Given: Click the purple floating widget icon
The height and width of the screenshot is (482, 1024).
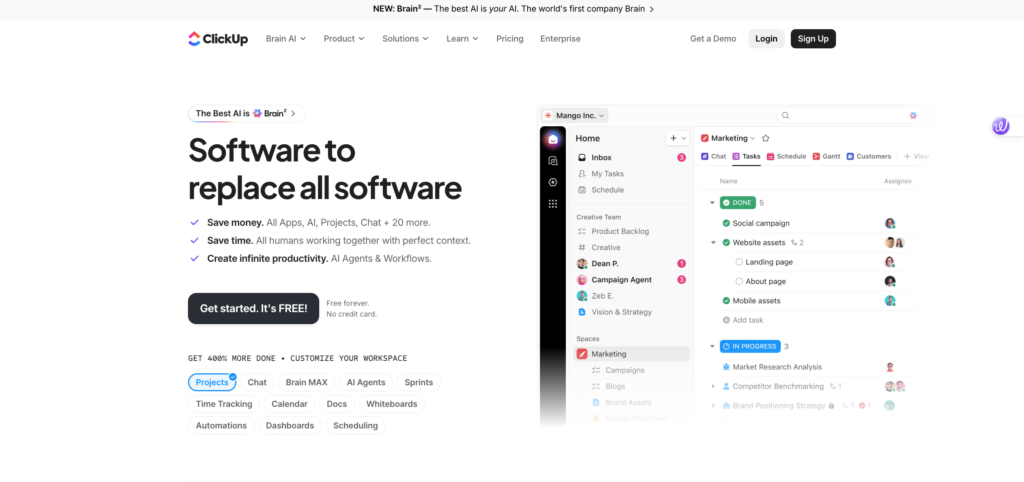Looking at the screenshot, I should pos(1000,126).
